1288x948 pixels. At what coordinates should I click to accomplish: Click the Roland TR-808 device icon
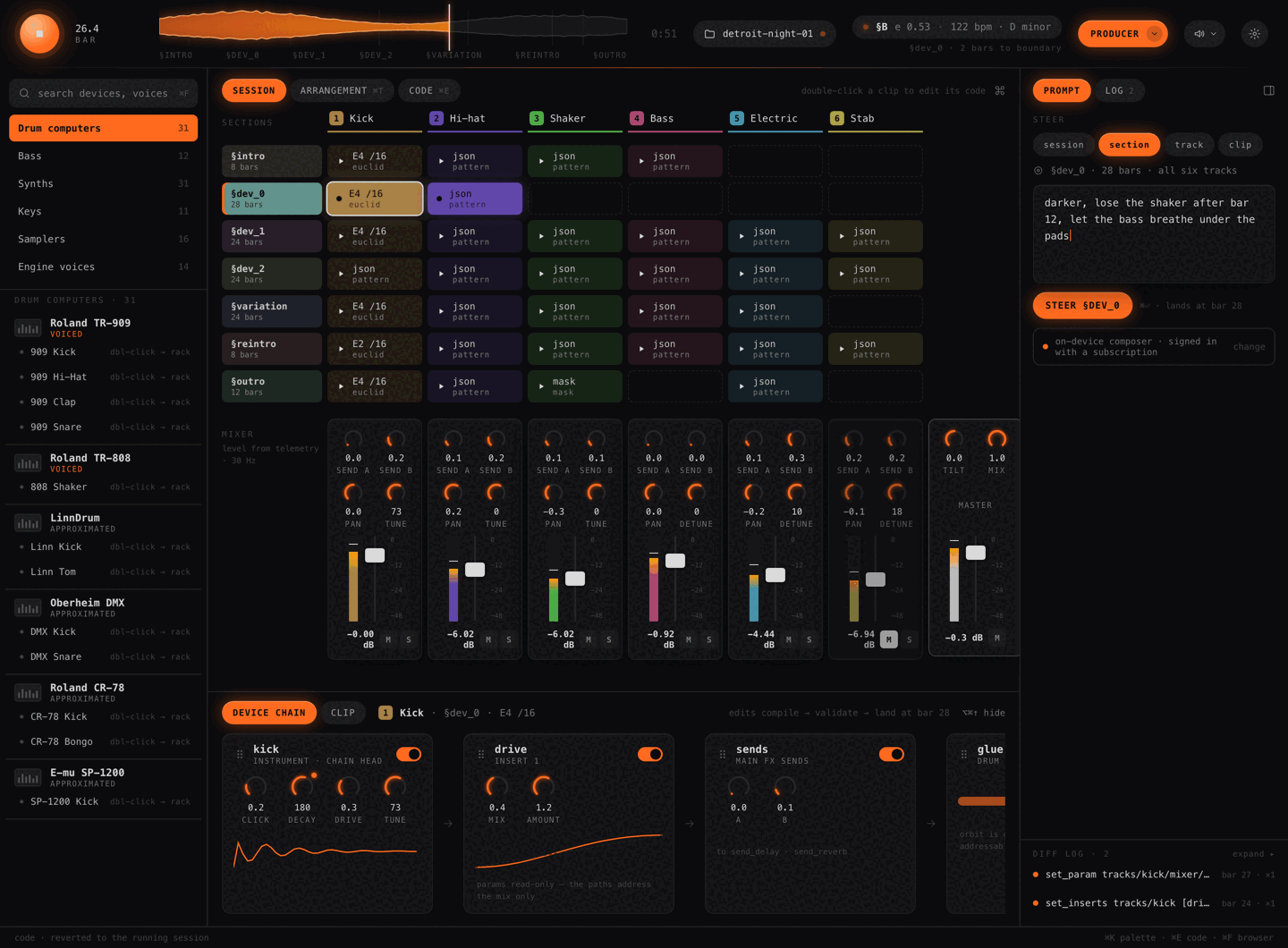28,463
